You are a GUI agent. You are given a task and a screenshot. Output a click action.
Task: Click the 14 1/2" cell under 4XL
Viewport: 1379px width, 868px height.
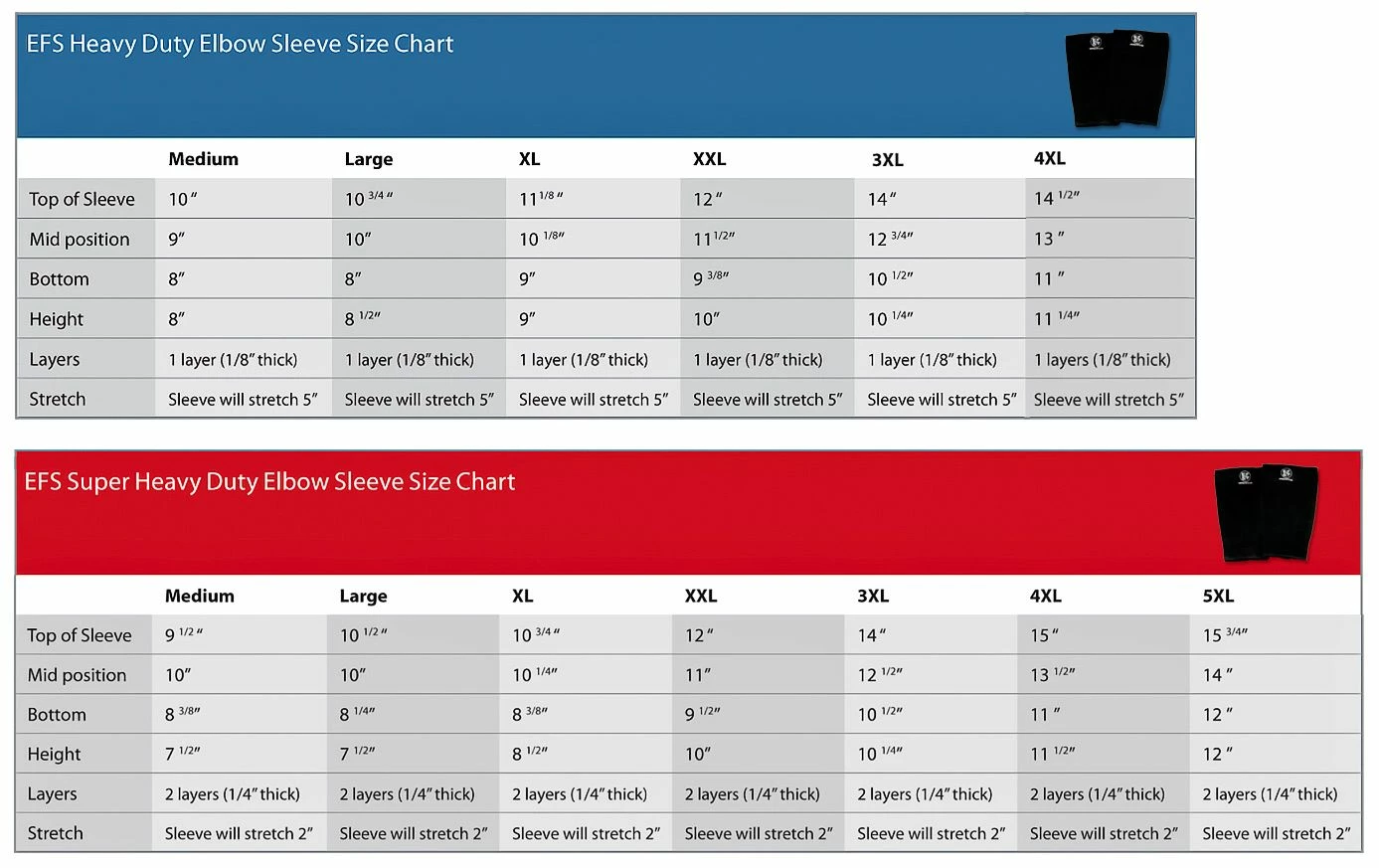[x=1056, y=198]
